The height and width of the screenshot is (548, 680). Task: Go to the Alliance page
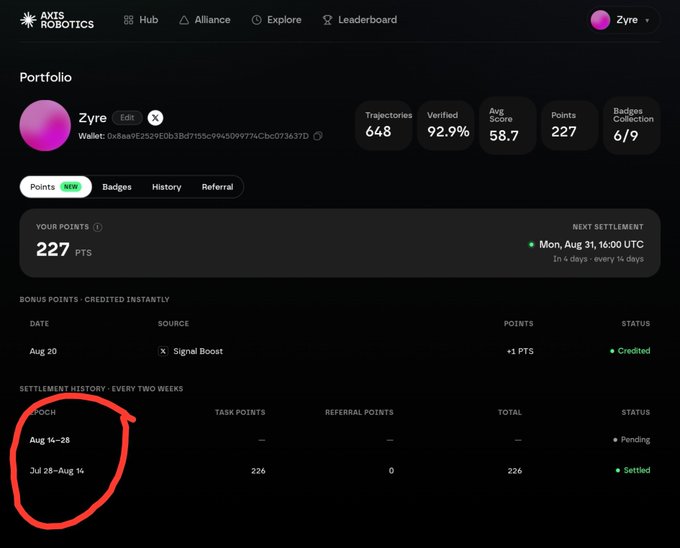[205, 20]
